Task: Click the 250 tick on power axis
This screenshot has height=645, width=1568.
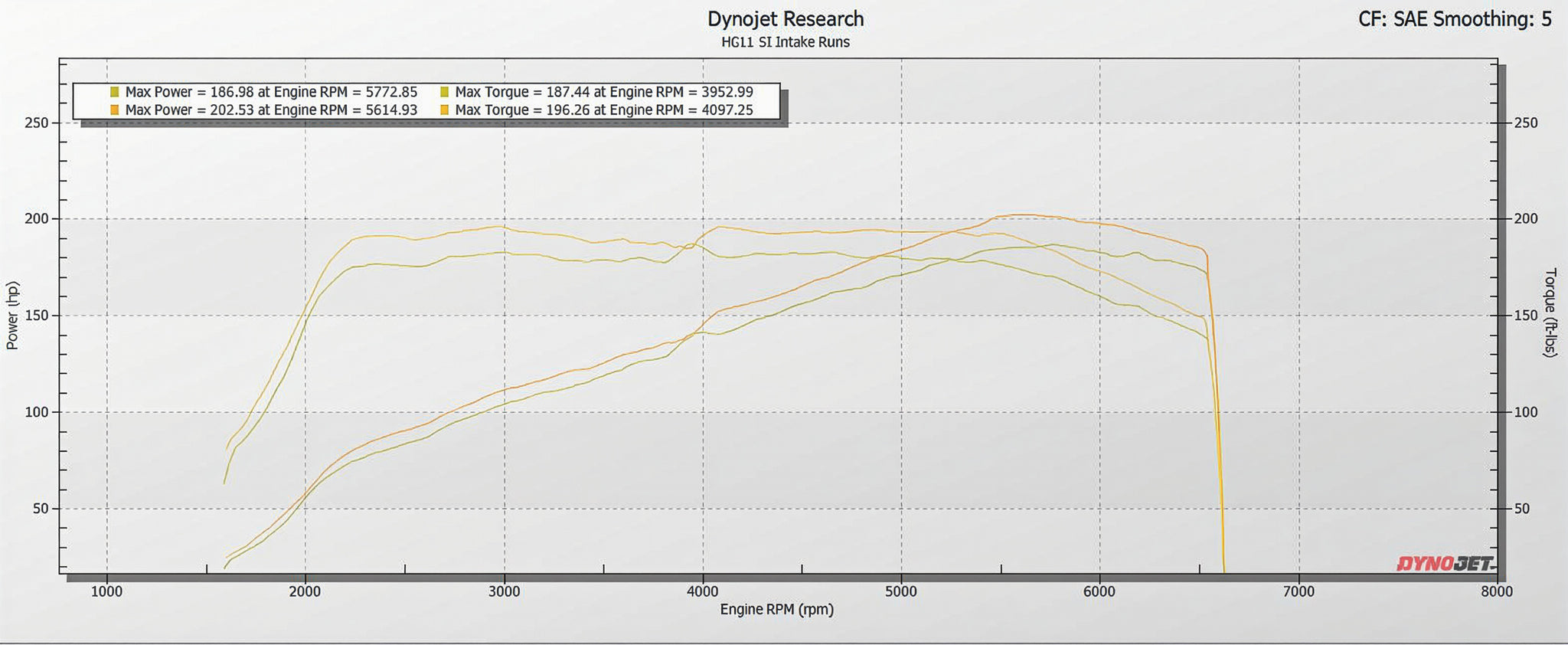Action: [x=36, y=123]
